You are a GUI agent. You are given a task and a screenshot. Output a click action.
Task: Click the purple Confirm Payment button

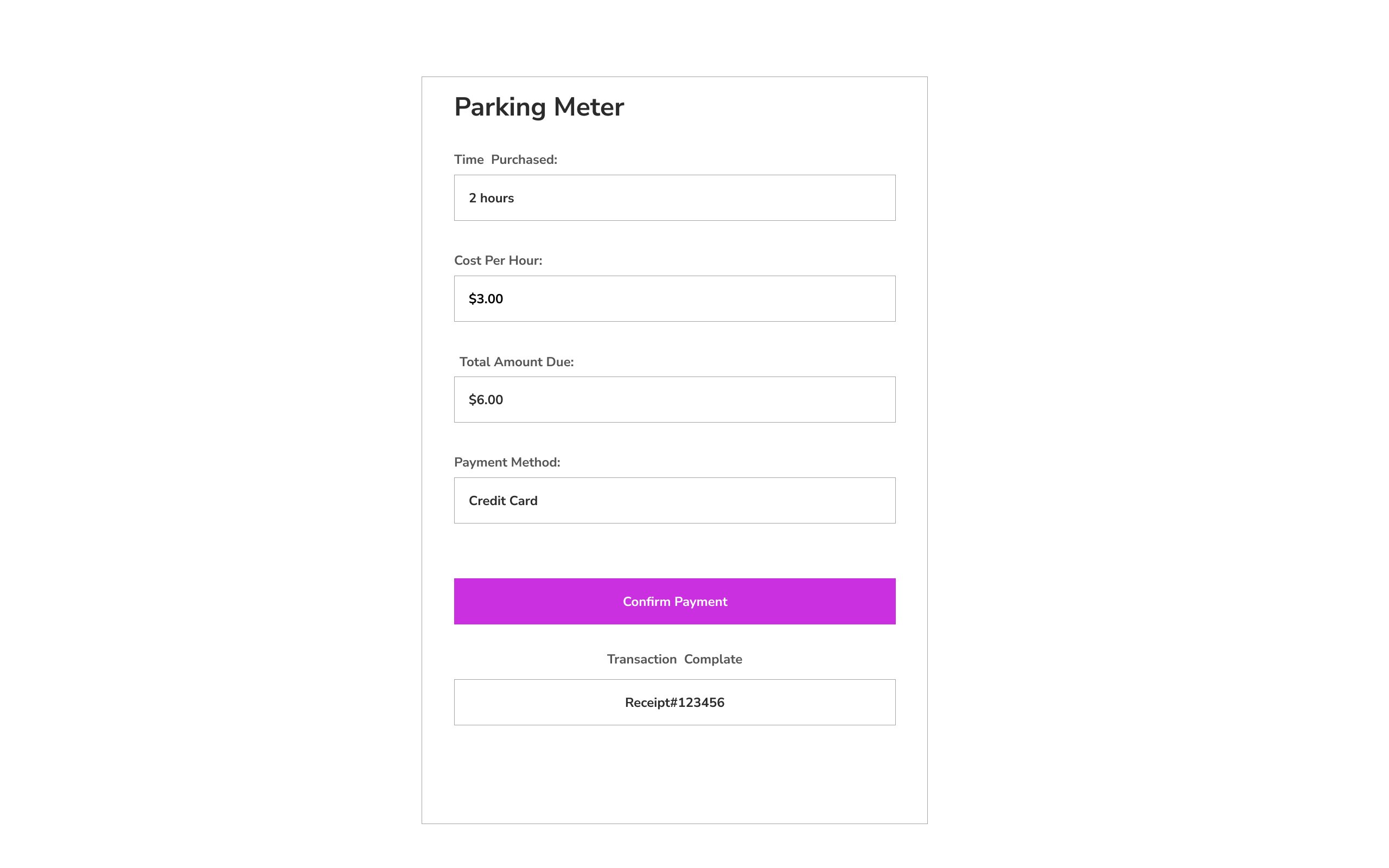[674, 601]
